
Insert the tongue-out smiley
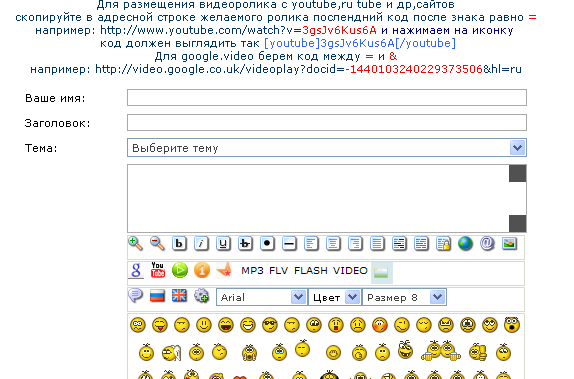coord(160,325)
